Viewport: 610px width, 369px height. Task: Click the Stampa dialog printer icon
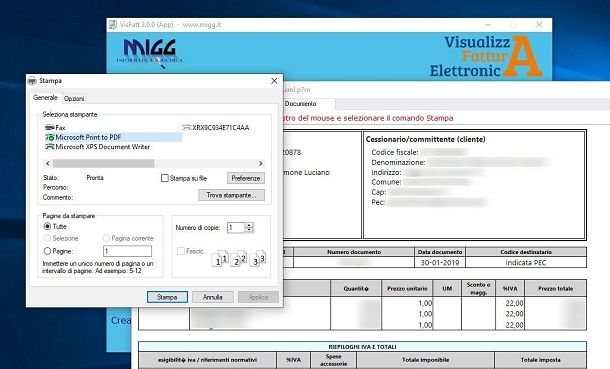32,80
